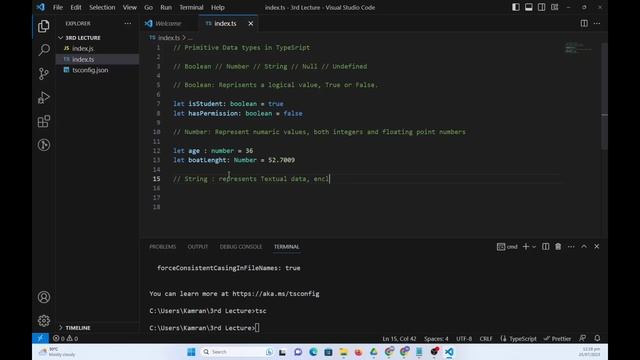Open Customize Layout icon

coord(555,7)
